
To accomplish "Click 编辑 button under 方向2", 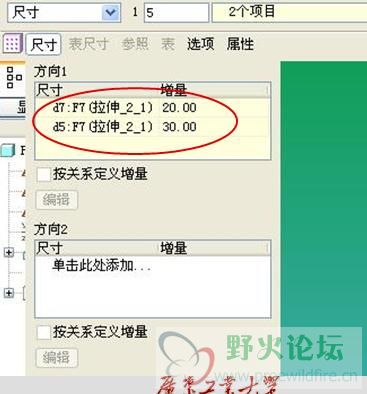I will pyautogui.click(x=57, y=358).
